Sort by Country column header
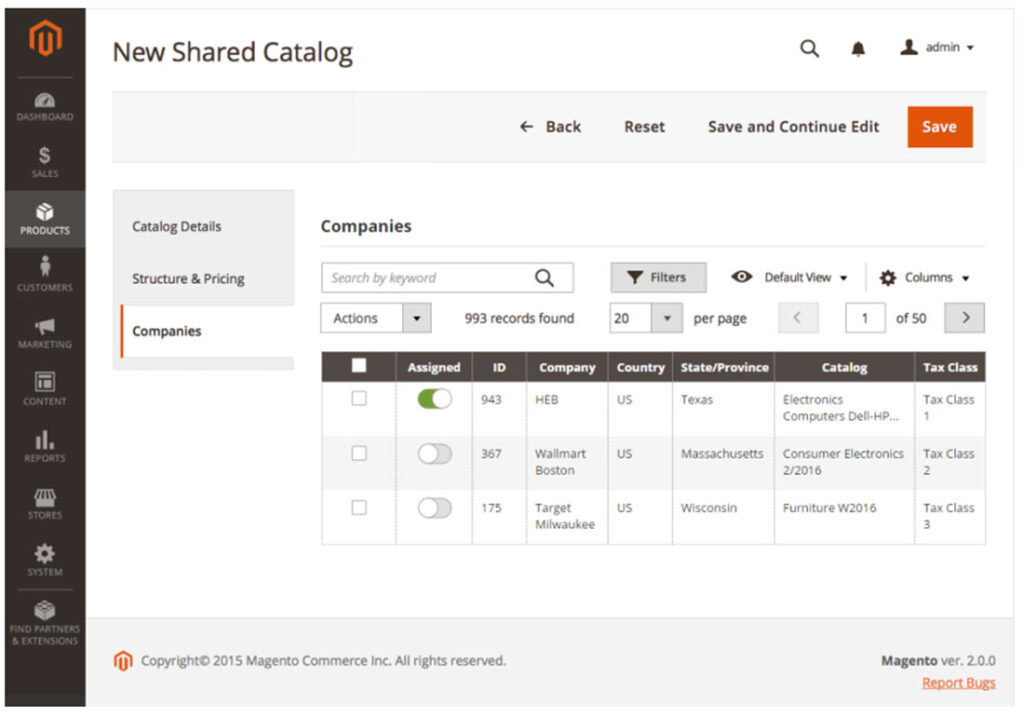This screenshot has width=1024, height=718. [x=640, y=367]
